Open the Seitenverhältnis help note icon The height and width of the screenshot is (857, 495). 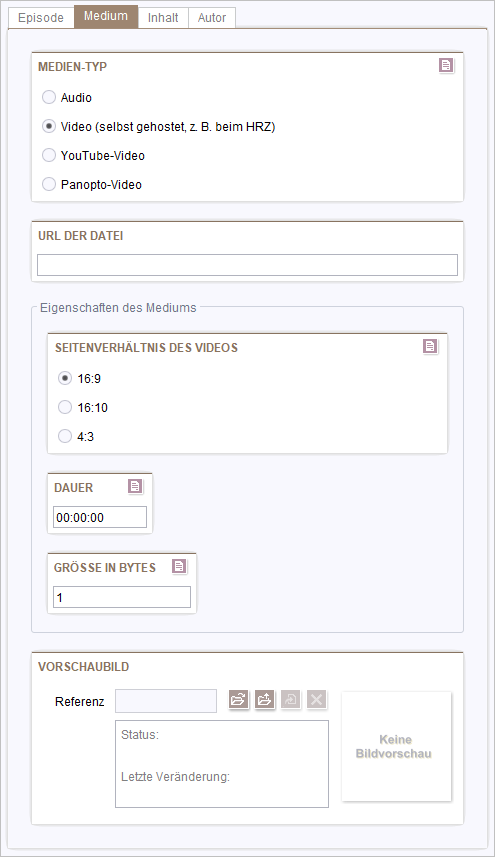(431, 347)
